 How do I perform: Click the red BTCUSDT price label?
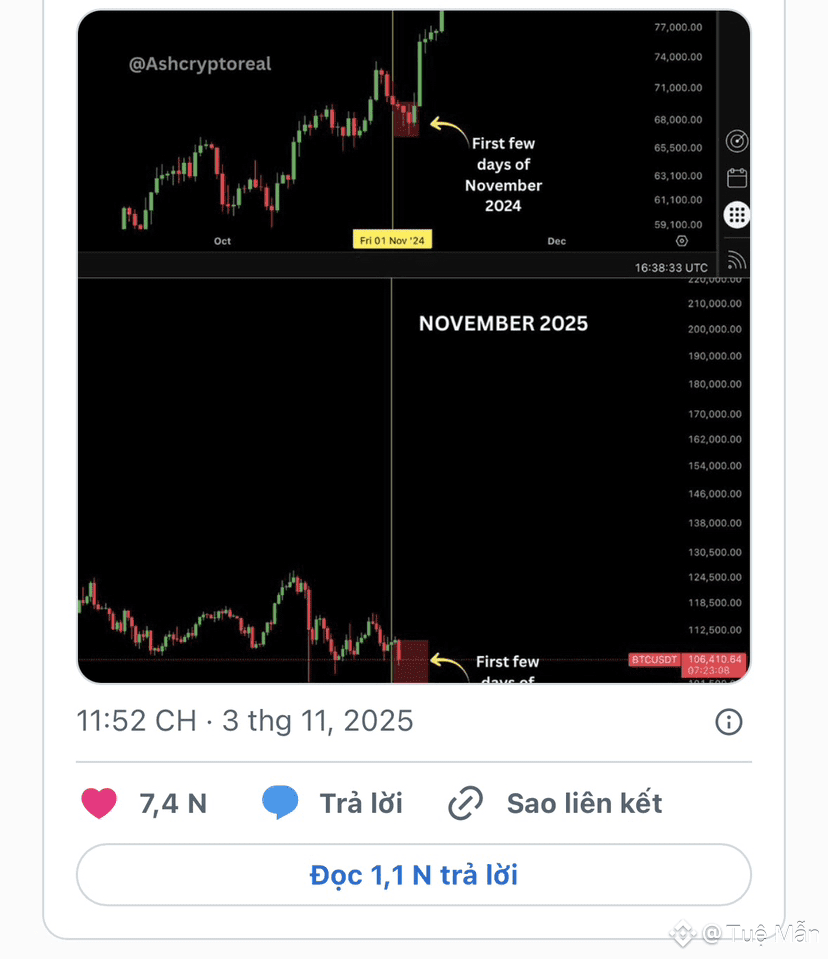655,660
